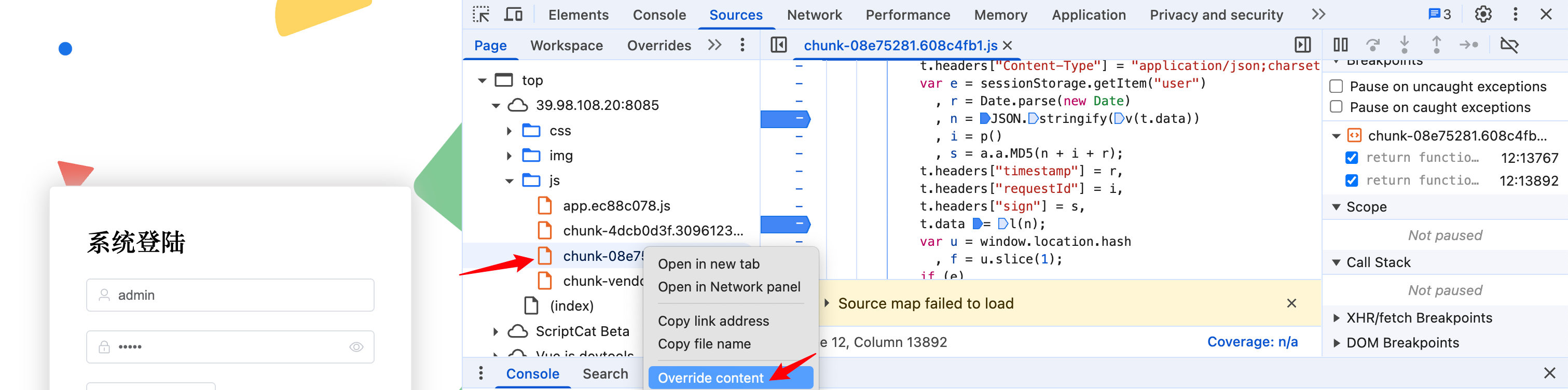Toggle the device toolbar icon
This screenshot has width=1568, height=390.
point(513,14)
